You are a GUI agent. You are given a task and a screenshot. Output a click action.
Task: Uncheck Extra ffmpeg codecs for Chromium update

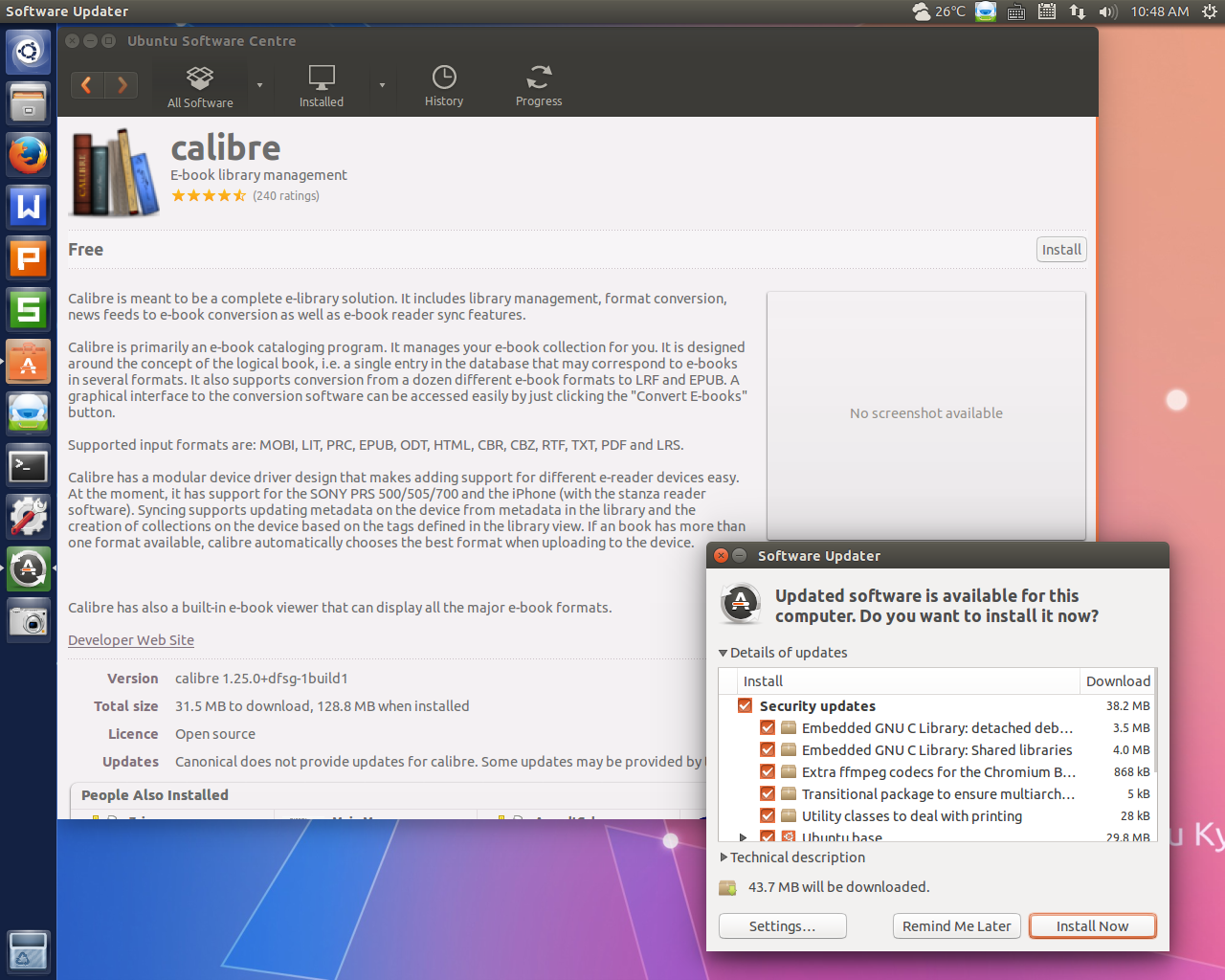pyautogui.click(x=768, y=771)
